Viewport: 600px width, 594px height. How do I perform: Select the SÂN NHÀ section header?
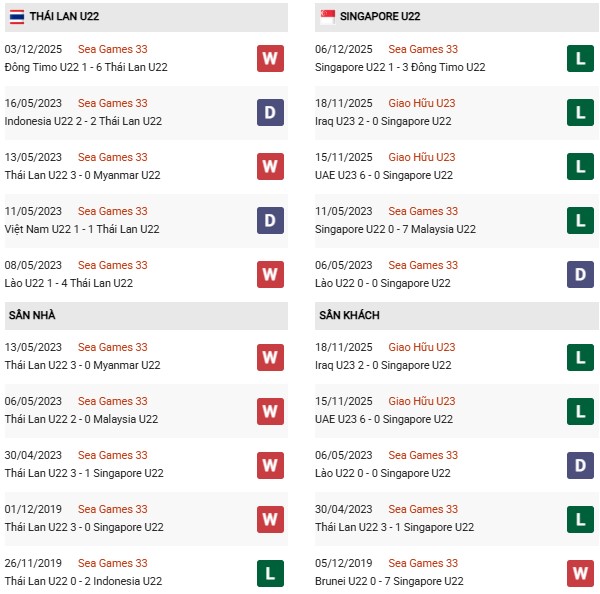tap(32, 315)
